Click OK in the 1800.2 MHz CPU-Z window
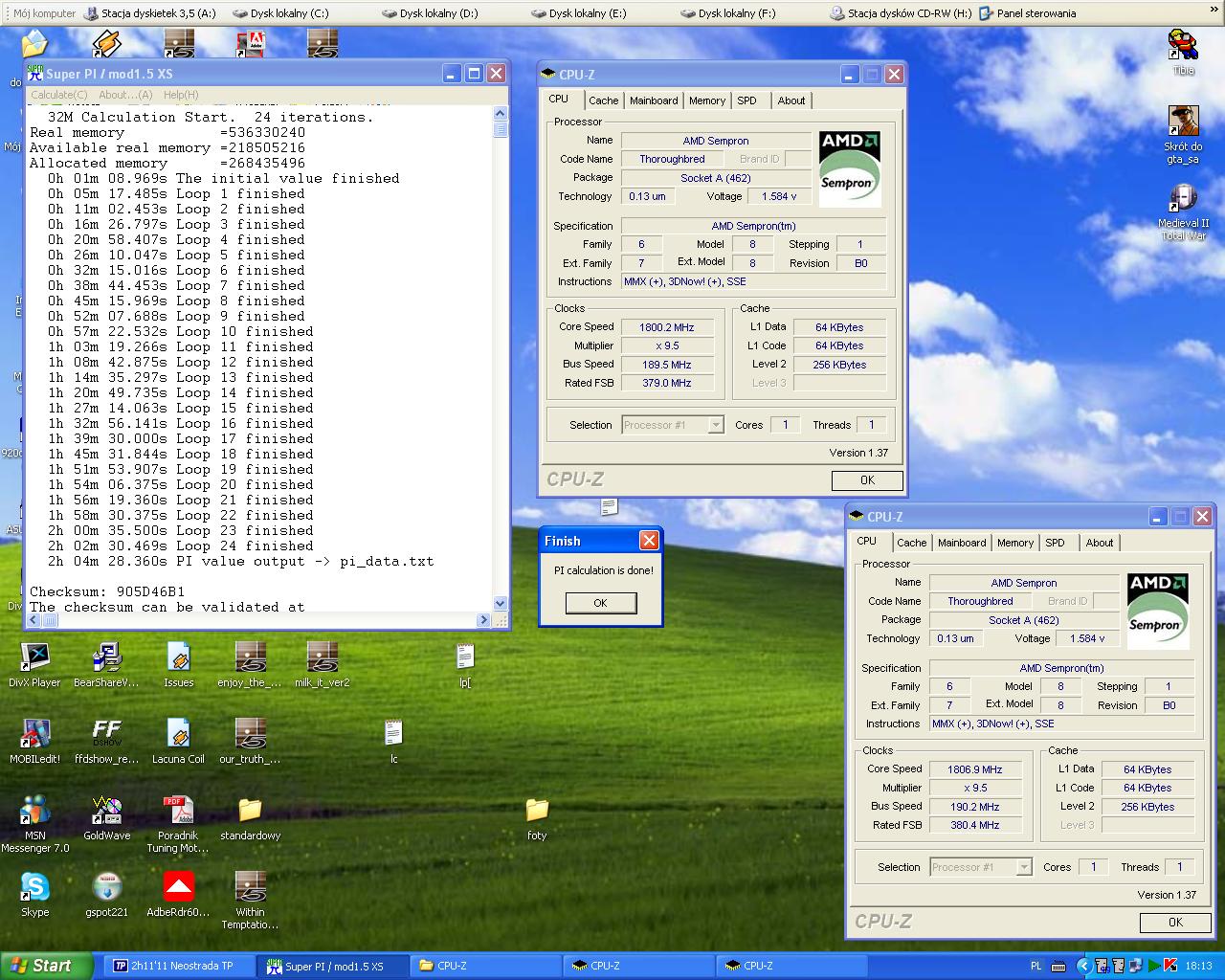Viewport: 1225px width, 980px height. click(867, 480)
